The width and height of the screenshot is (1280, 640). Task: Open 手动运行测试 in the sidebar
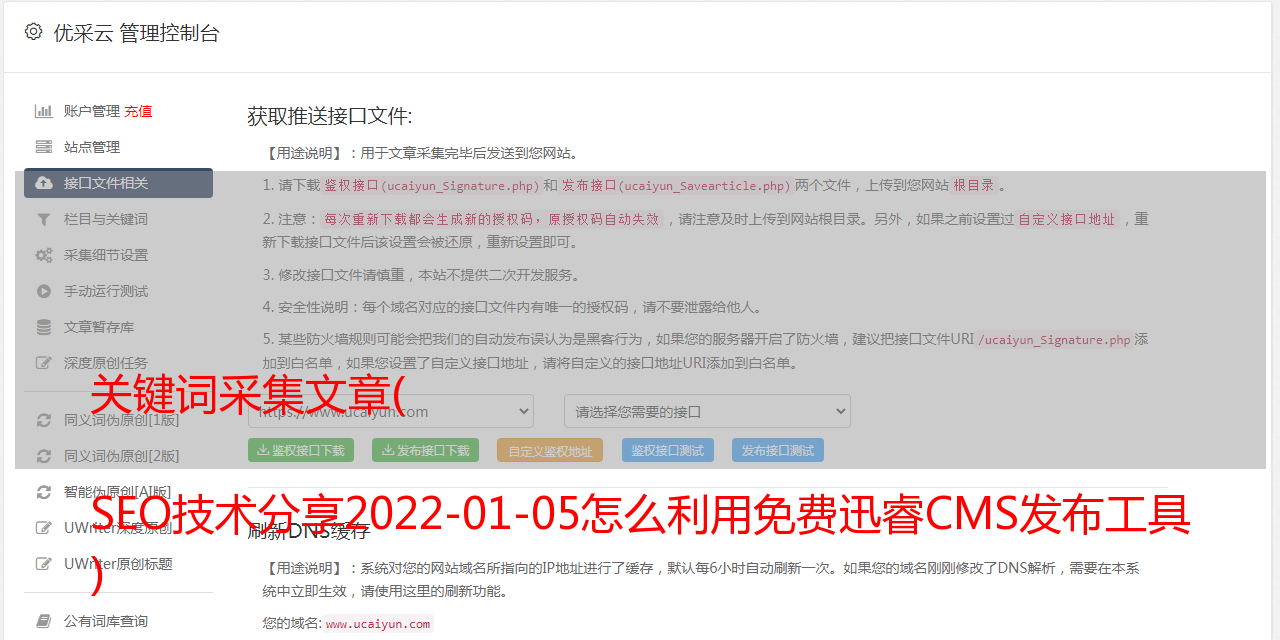pos(106,291)
